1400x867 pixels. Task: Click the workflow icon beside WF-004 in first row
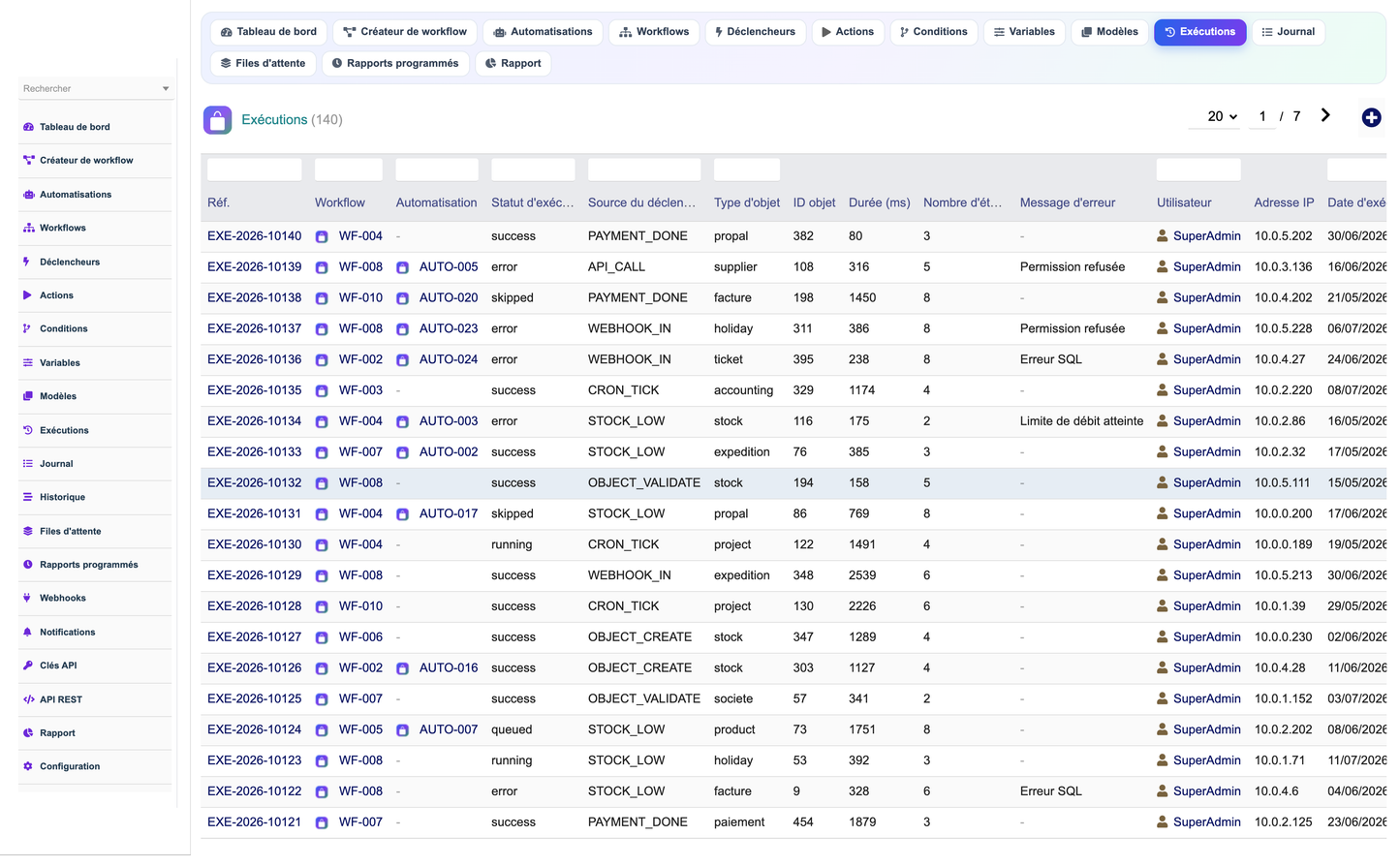[x=322, y=236]
